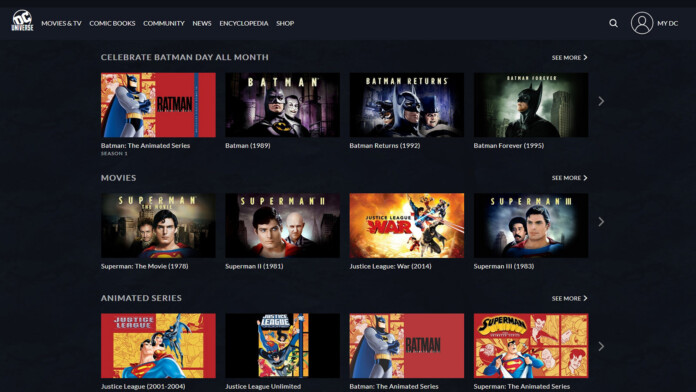Open the Movies & TV menu
This screenshot has width=696, height=392.
(61, 23)
